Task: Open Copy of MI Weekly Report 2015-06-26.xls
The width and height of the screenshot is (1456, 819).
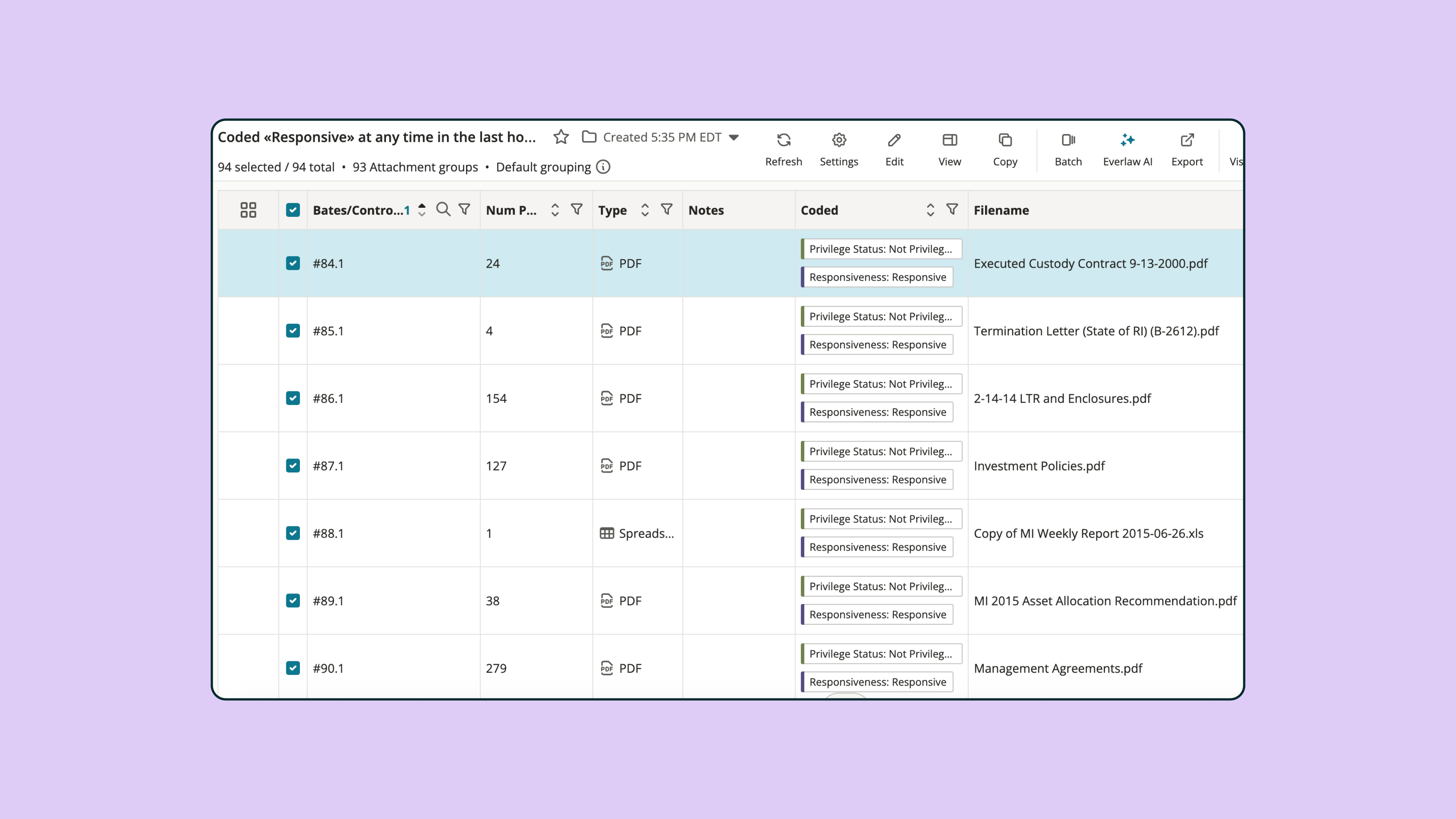Action: point(1088,533)
